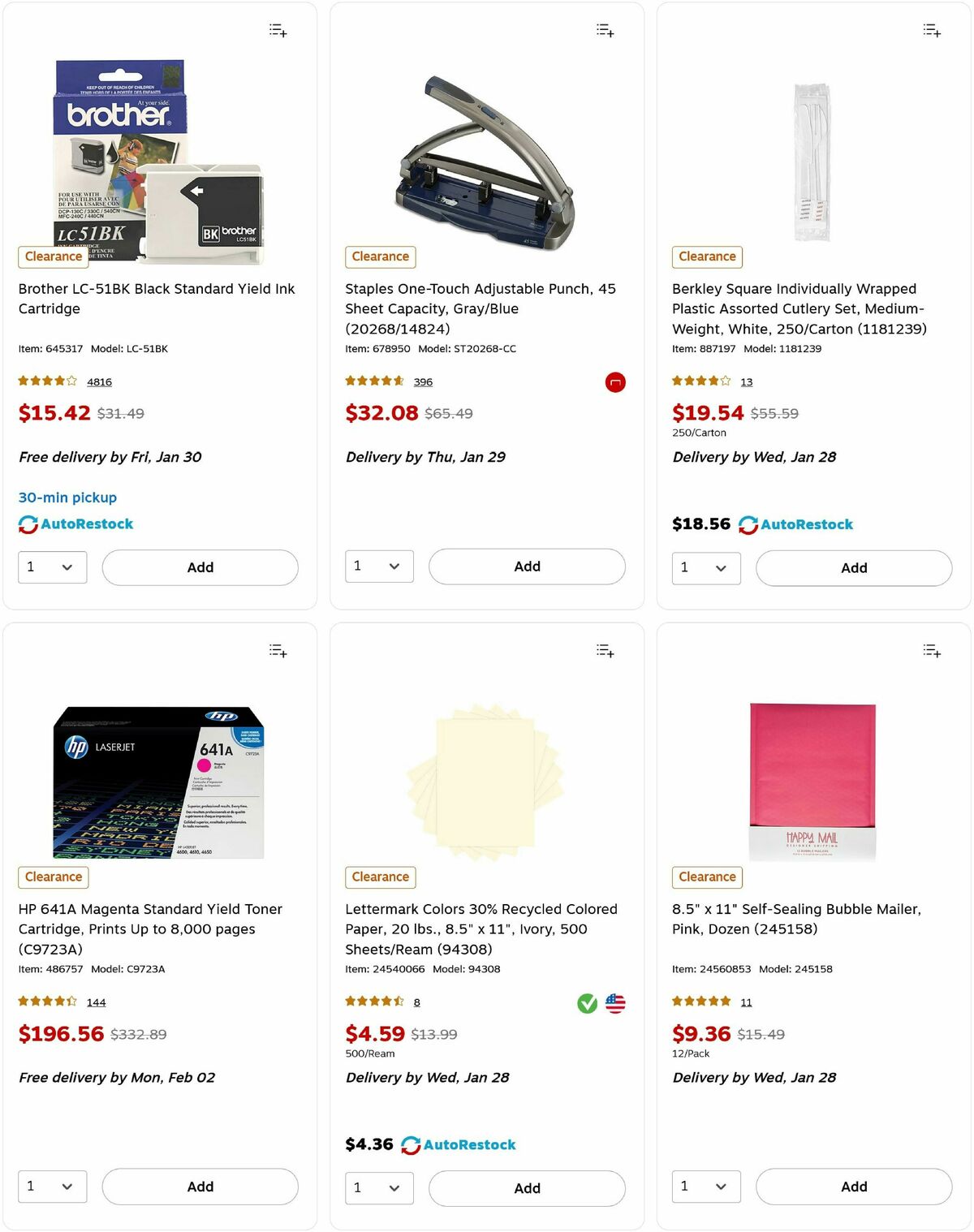974x1232 pixels.
Task: Open the 4816 reviews link for Brother cartridge
Action: click(x=99, y=381)
